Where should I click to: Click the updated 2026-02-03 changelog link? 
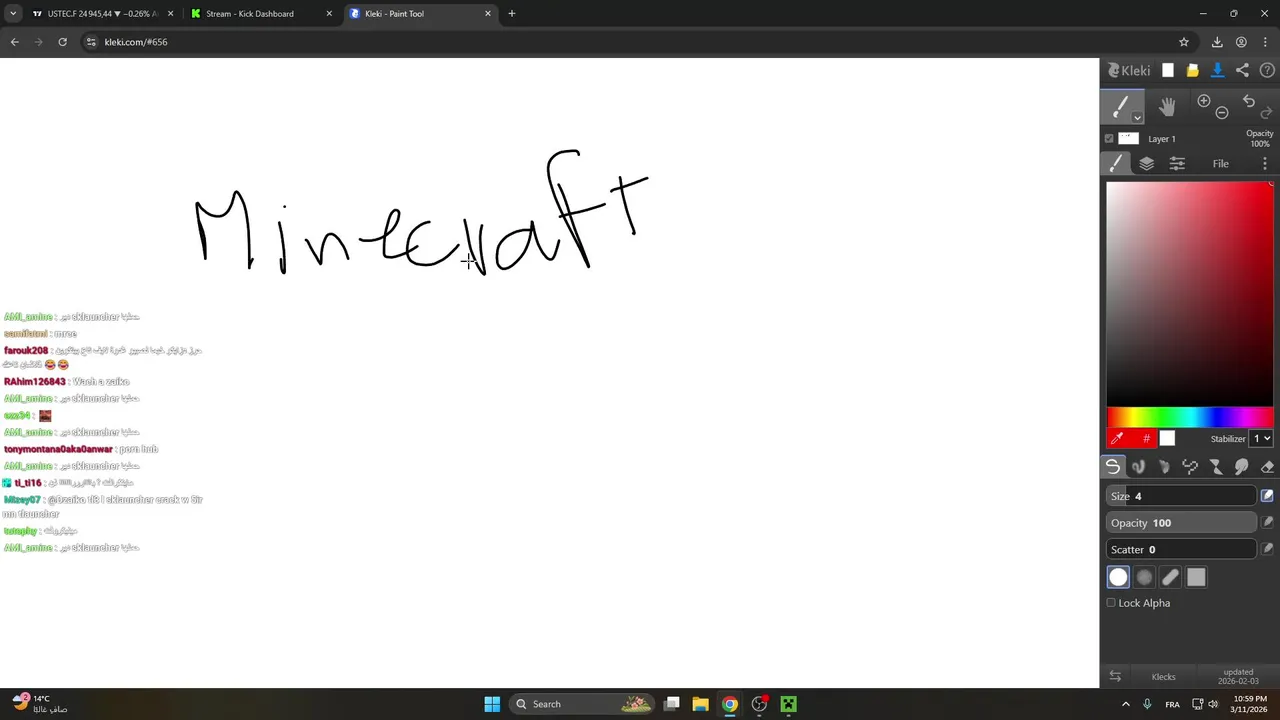pyautogui.click(x=1238, y=676)
